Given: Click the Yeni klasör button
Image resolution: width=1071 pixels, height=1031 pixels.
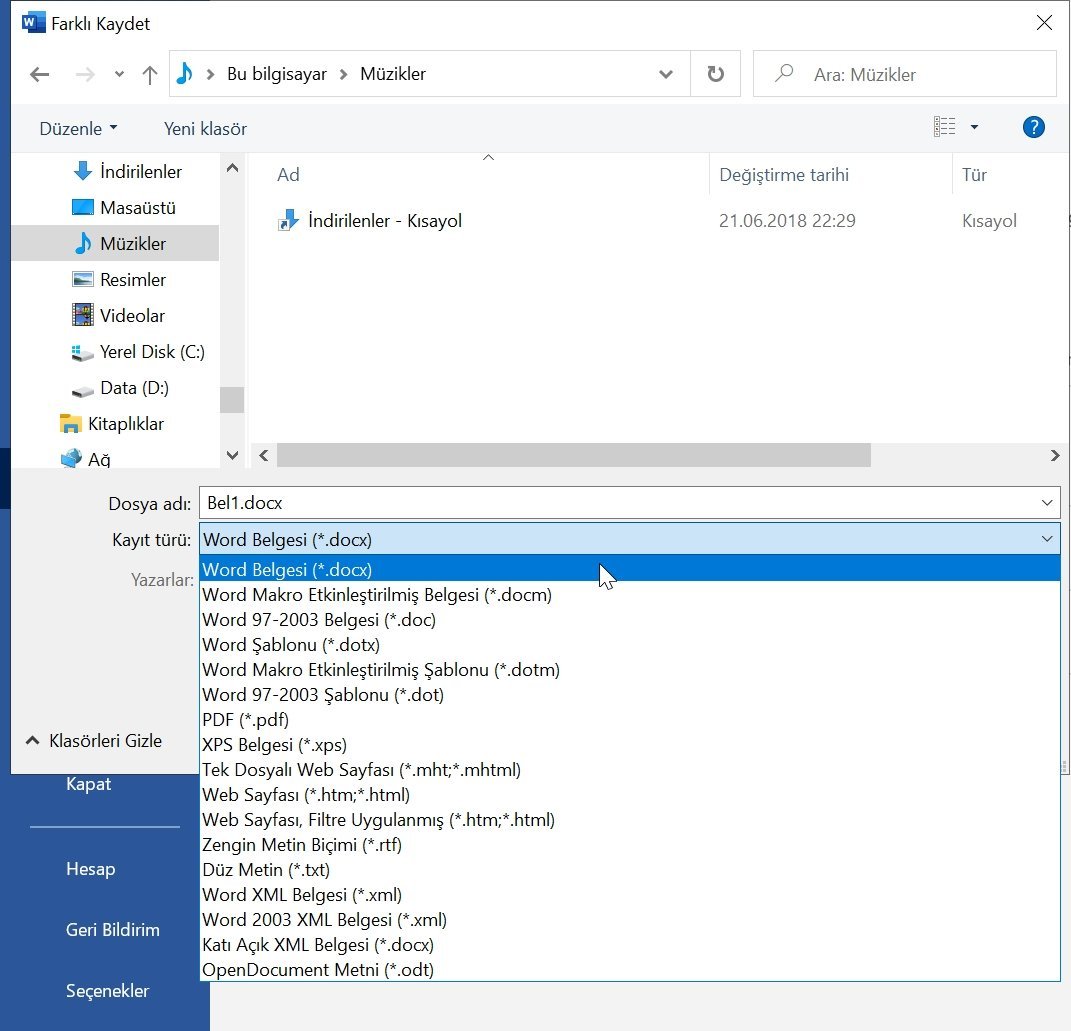Looking at the screenshot, I should click(204, 128).
